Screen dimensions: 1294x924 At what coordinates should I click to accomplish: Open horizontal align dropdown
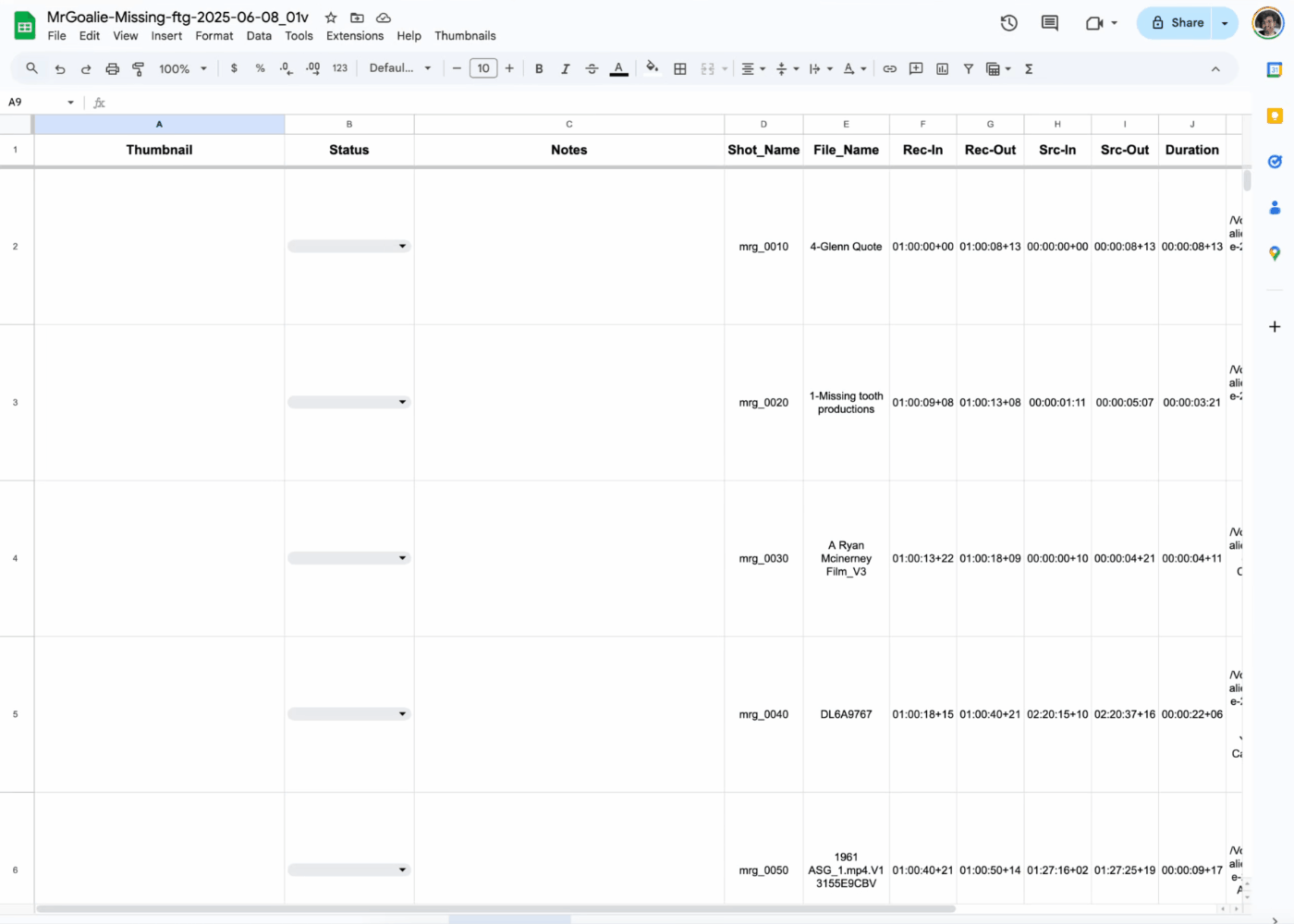click(x=753, y=68)
